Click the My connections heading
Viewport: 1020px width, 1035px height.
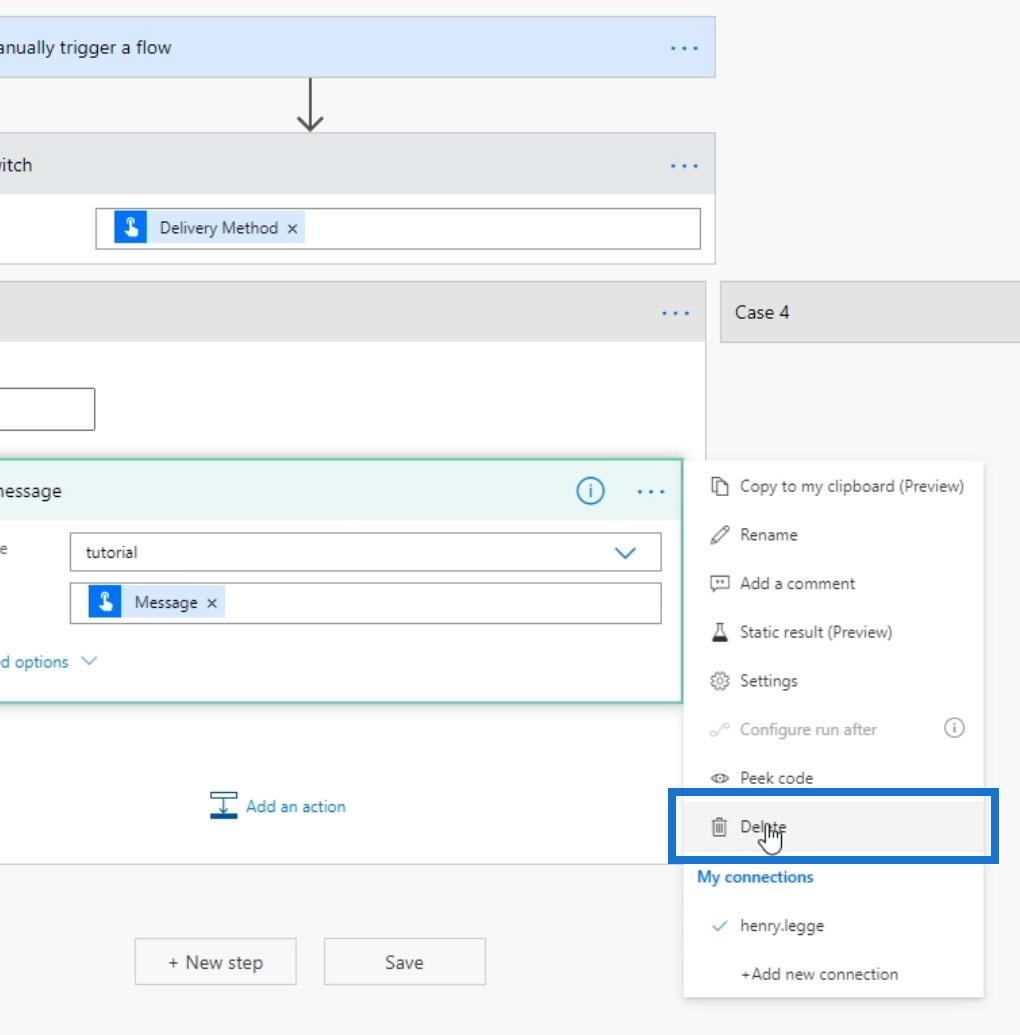[x=755, y=877]
